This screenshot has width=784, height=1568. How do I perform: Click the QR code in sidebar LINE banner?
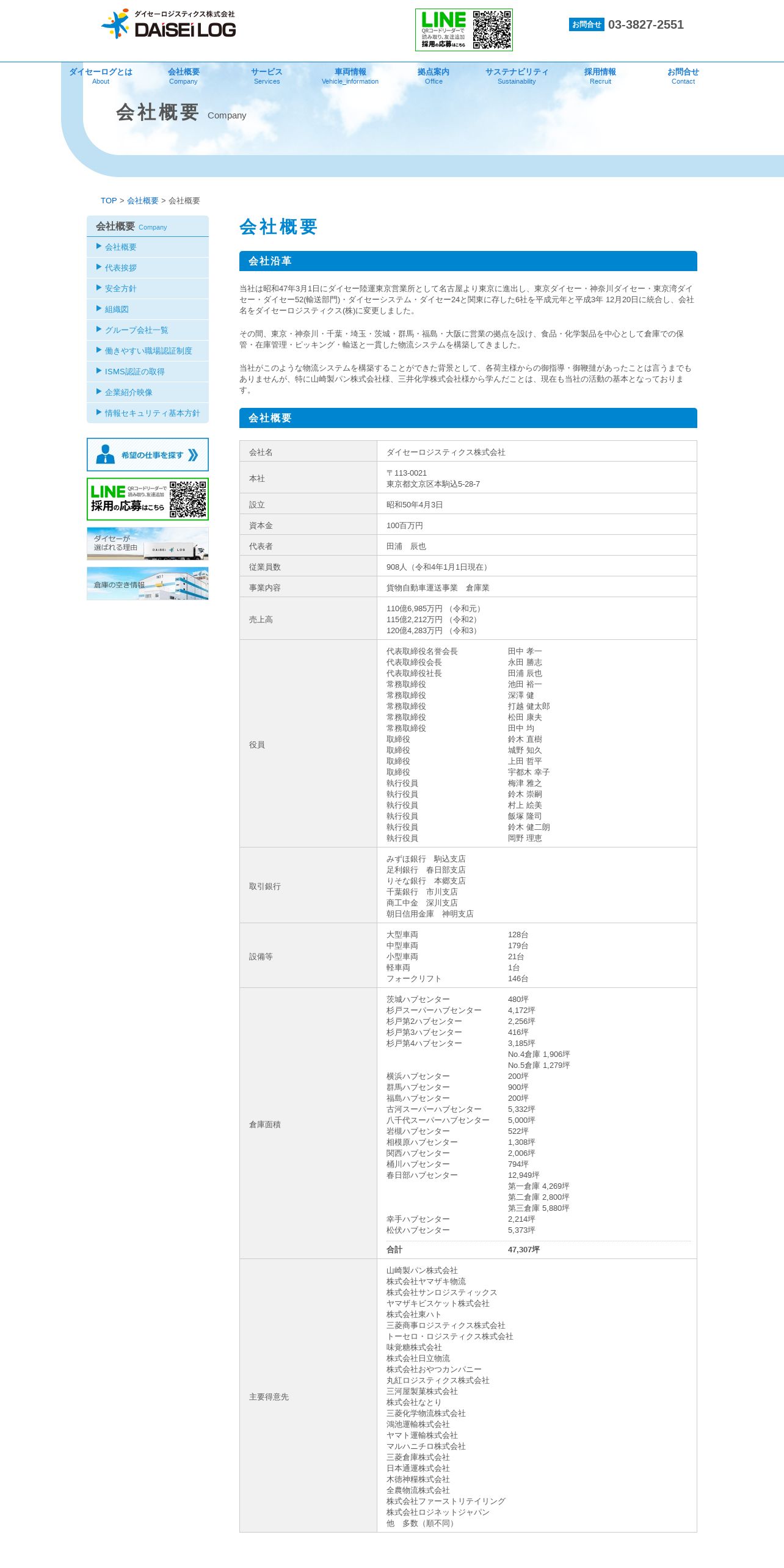click(x=187, y=499)
